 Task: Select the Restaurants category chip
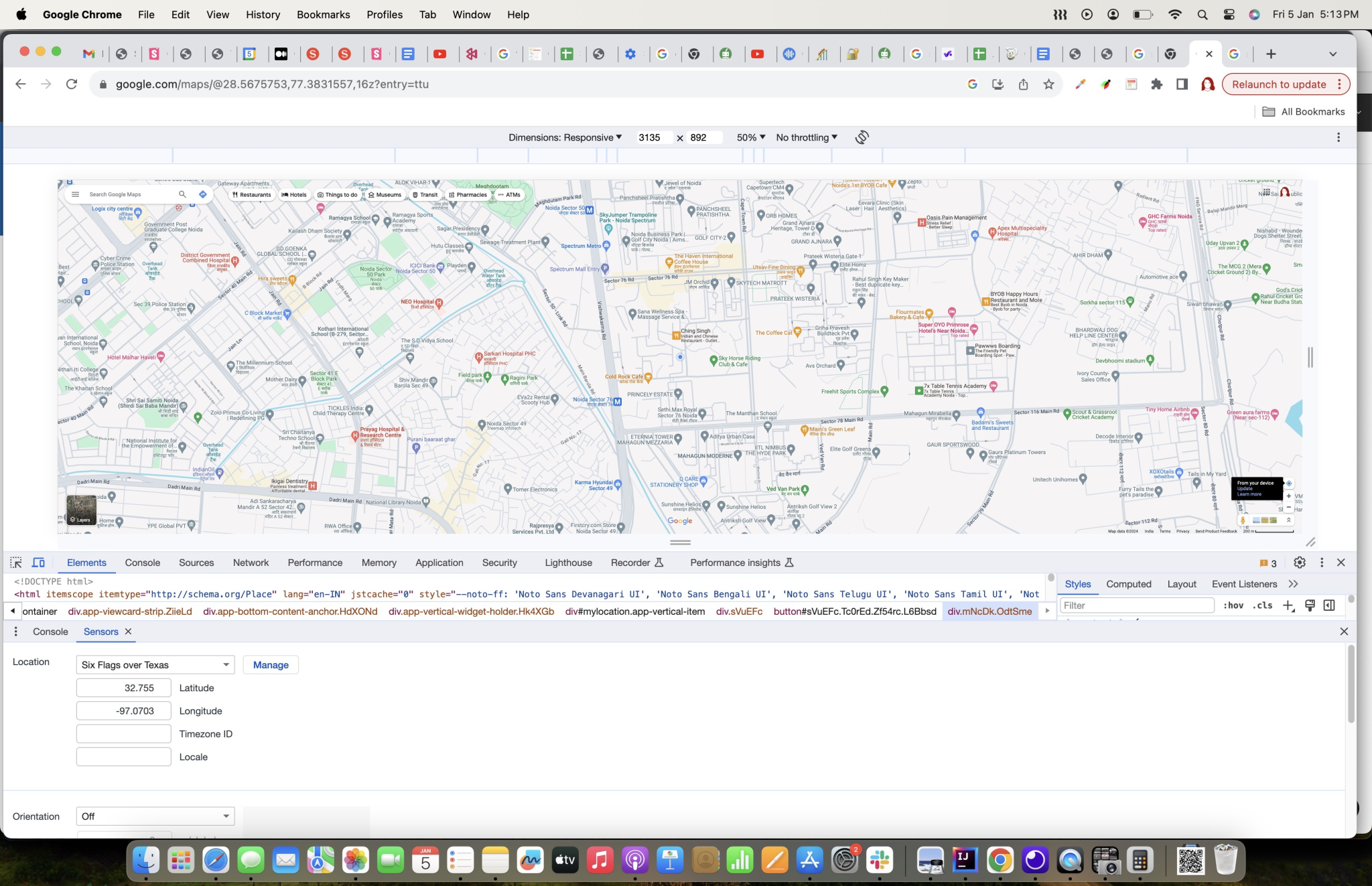click(x=251, y=195)
